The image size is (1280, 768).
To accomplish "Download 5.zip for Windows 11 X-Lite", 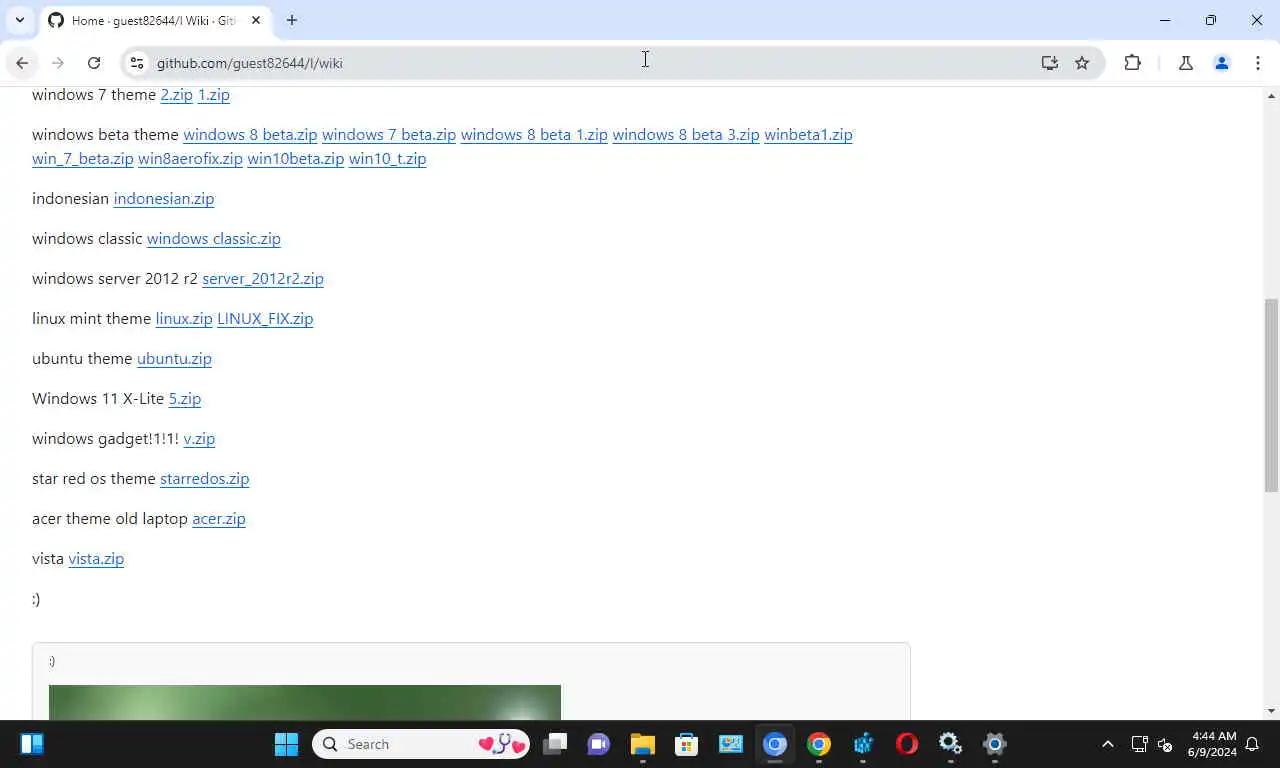I will click(185, 399).
